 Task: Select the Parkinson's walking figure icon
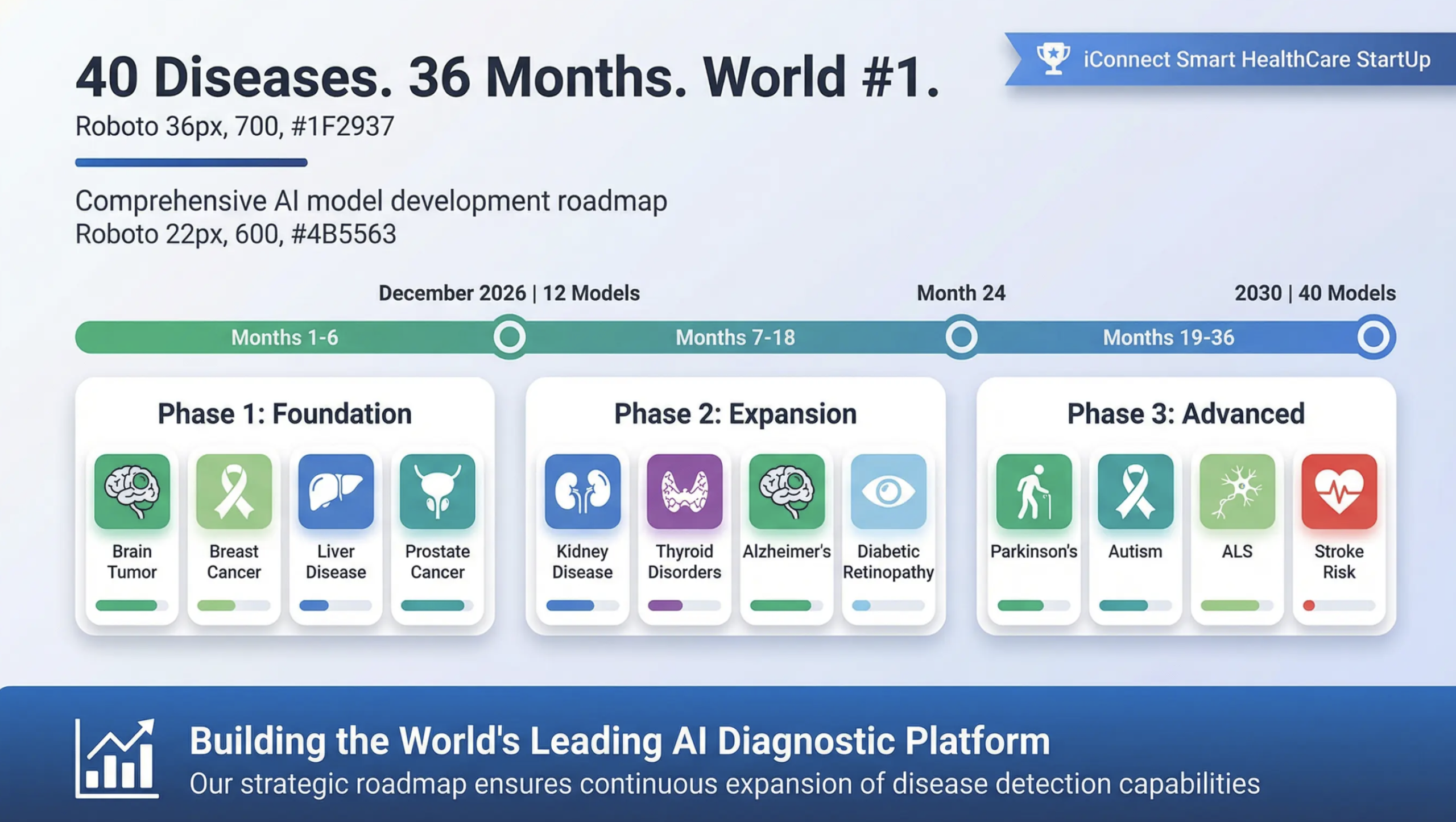pyautogui.click(x=1033, y=491)
